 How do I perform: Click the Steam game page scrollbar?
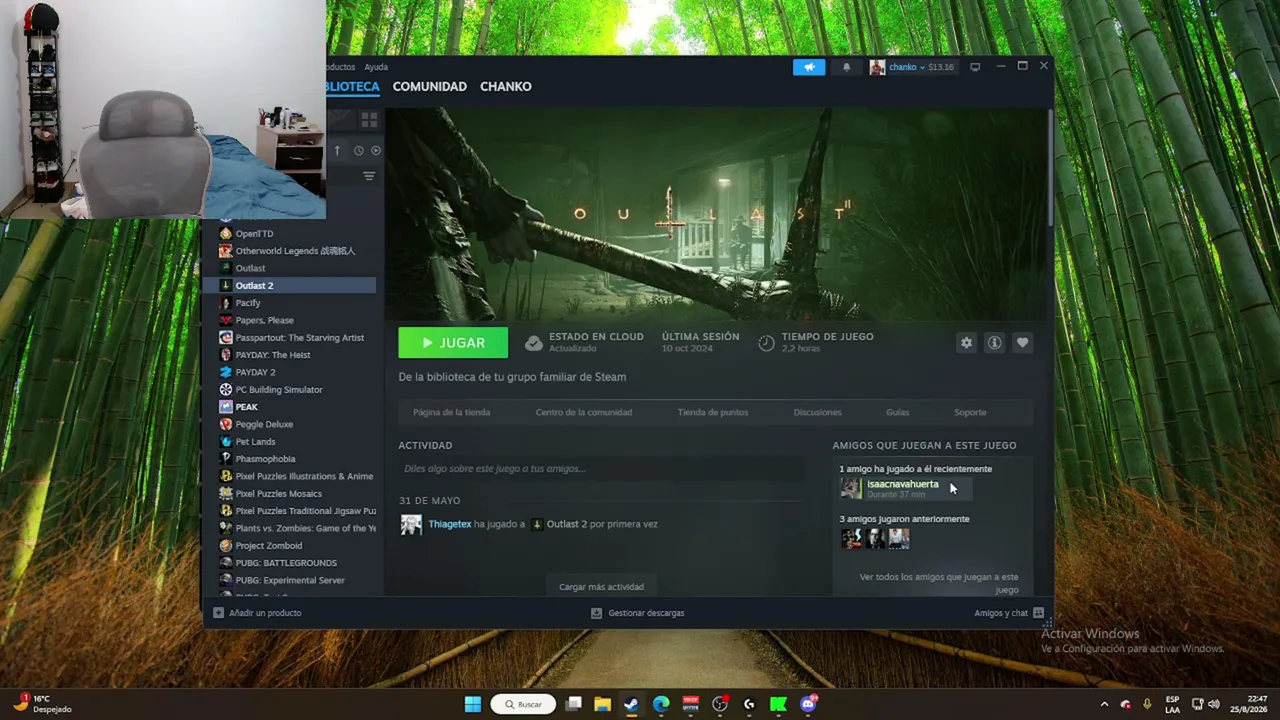click(1049, 167)
